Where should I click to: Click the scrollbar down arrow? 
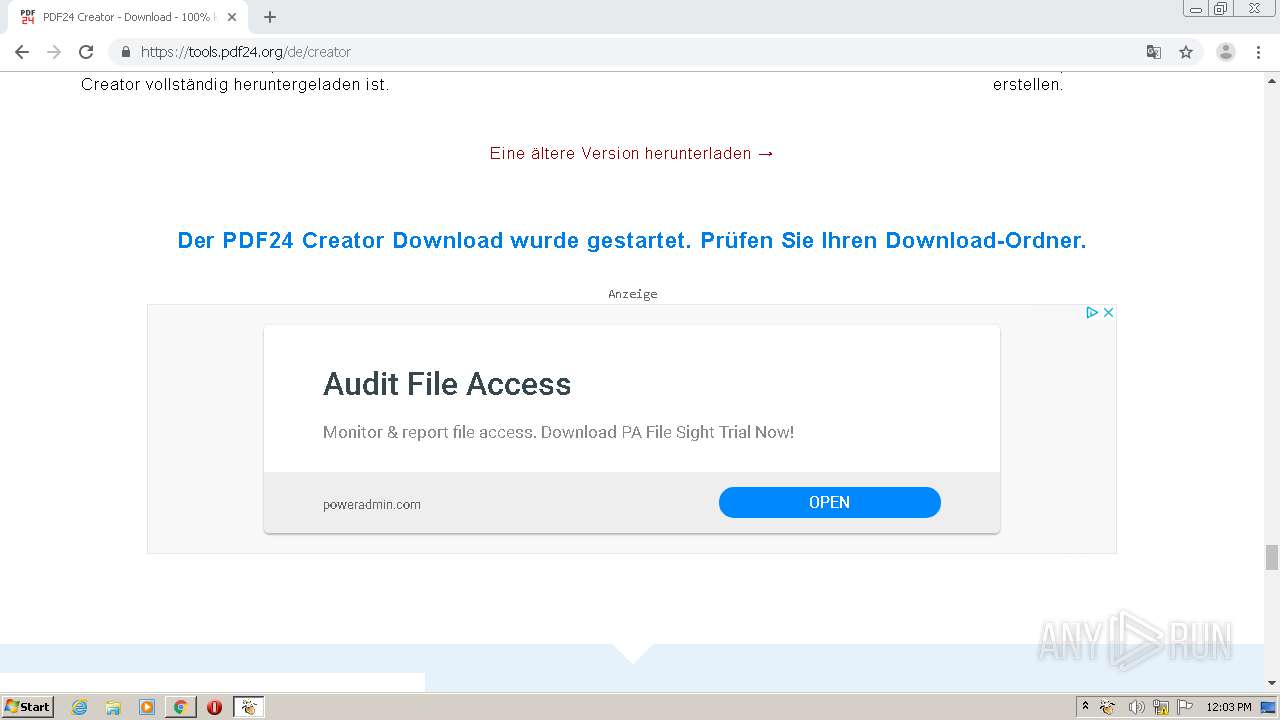point(1272,683)
